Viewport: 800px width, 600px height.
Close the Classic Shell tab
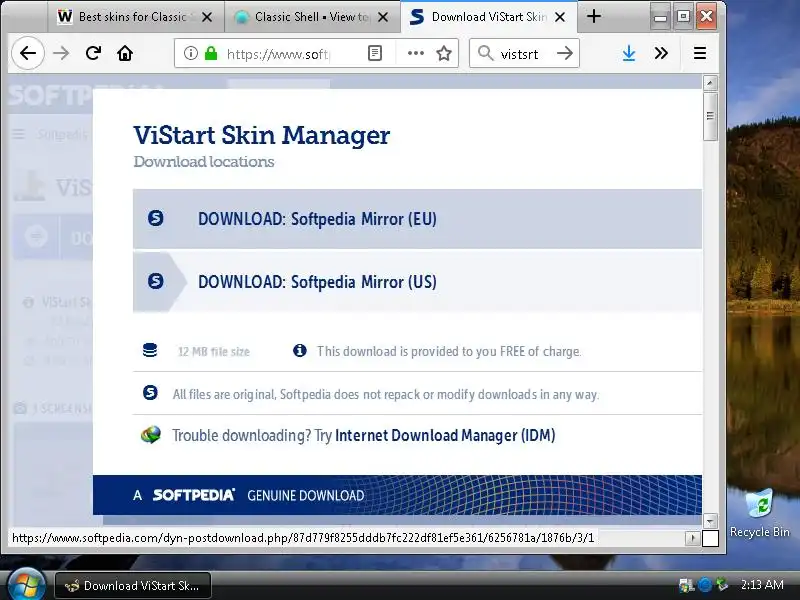[383, 17]
